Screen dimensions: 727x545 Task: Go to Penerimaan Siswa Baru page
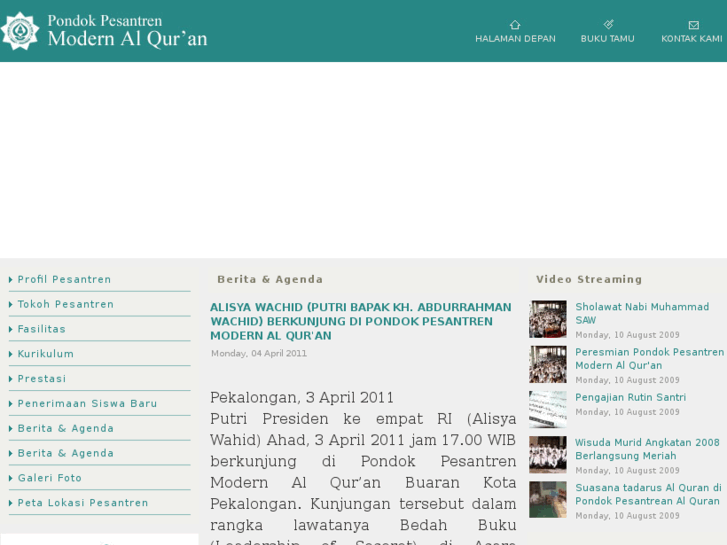(x=87, y=404)
